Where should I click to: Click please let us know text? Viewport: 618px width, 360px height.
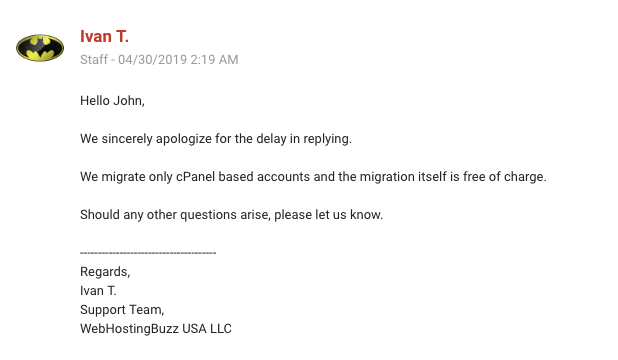[328, 215]
